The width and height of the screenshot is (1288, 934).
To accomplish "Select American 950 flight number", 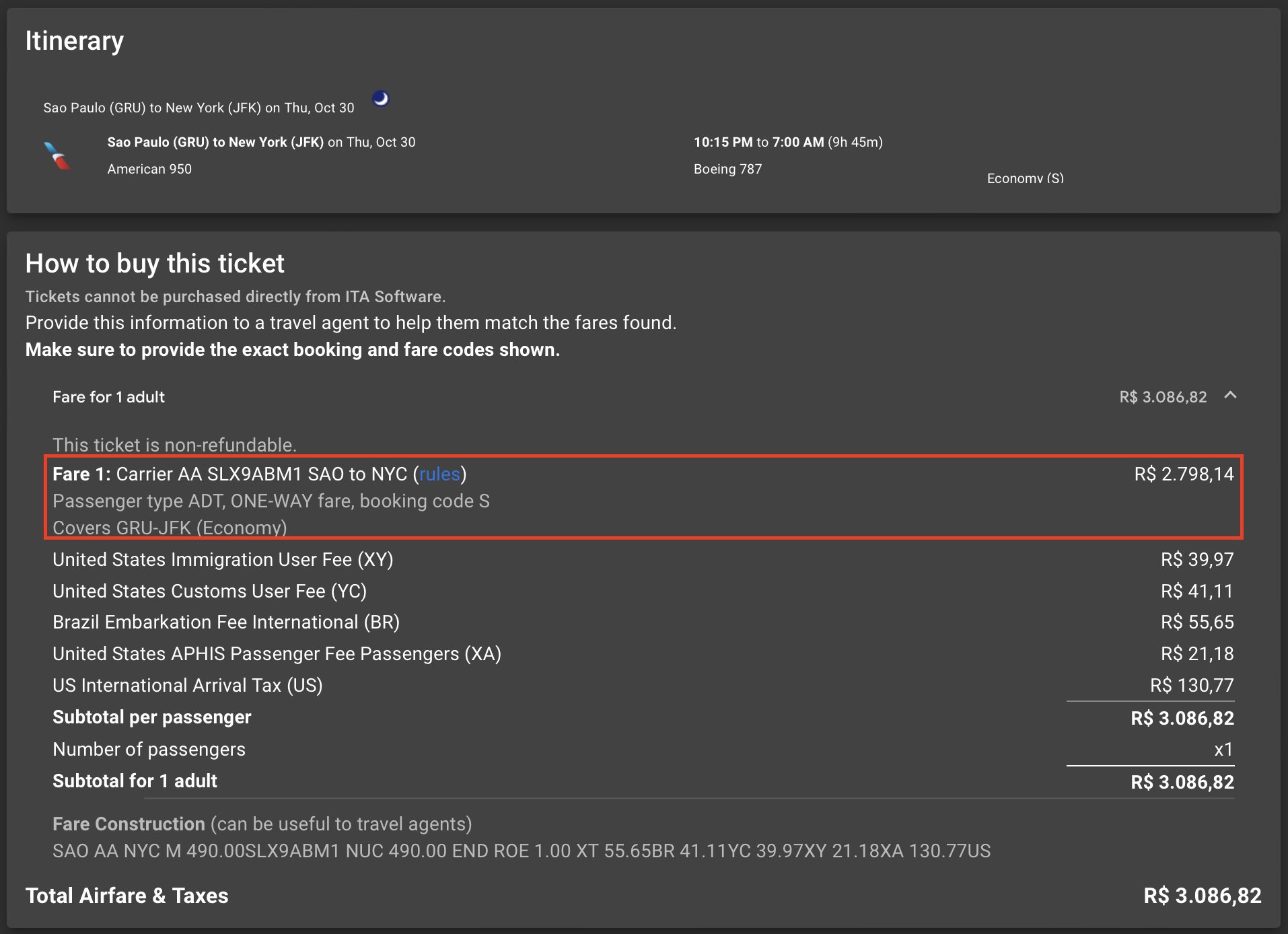I will pos(149,169).
